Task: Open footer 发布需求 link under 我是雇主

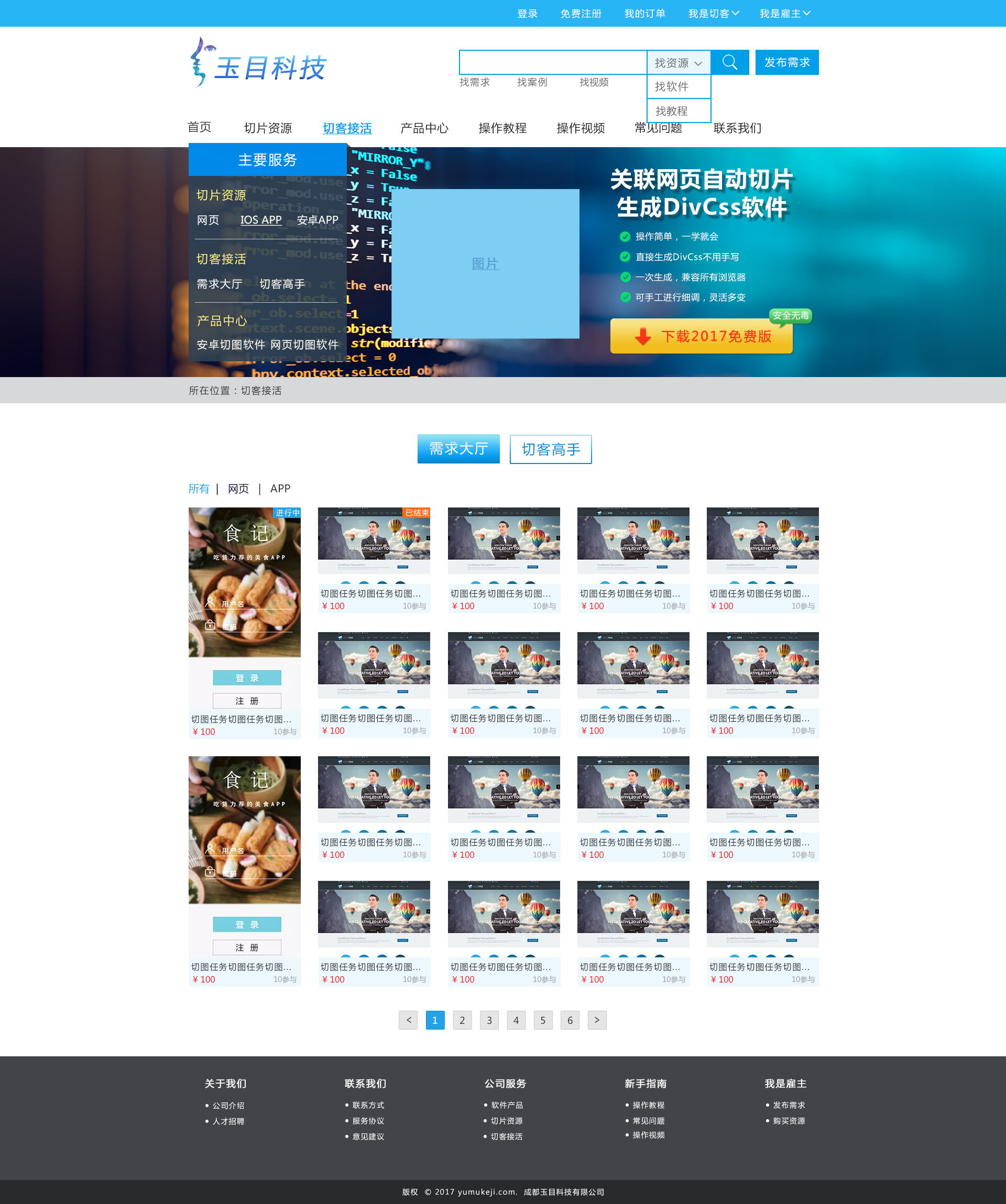Action: 789,1105
